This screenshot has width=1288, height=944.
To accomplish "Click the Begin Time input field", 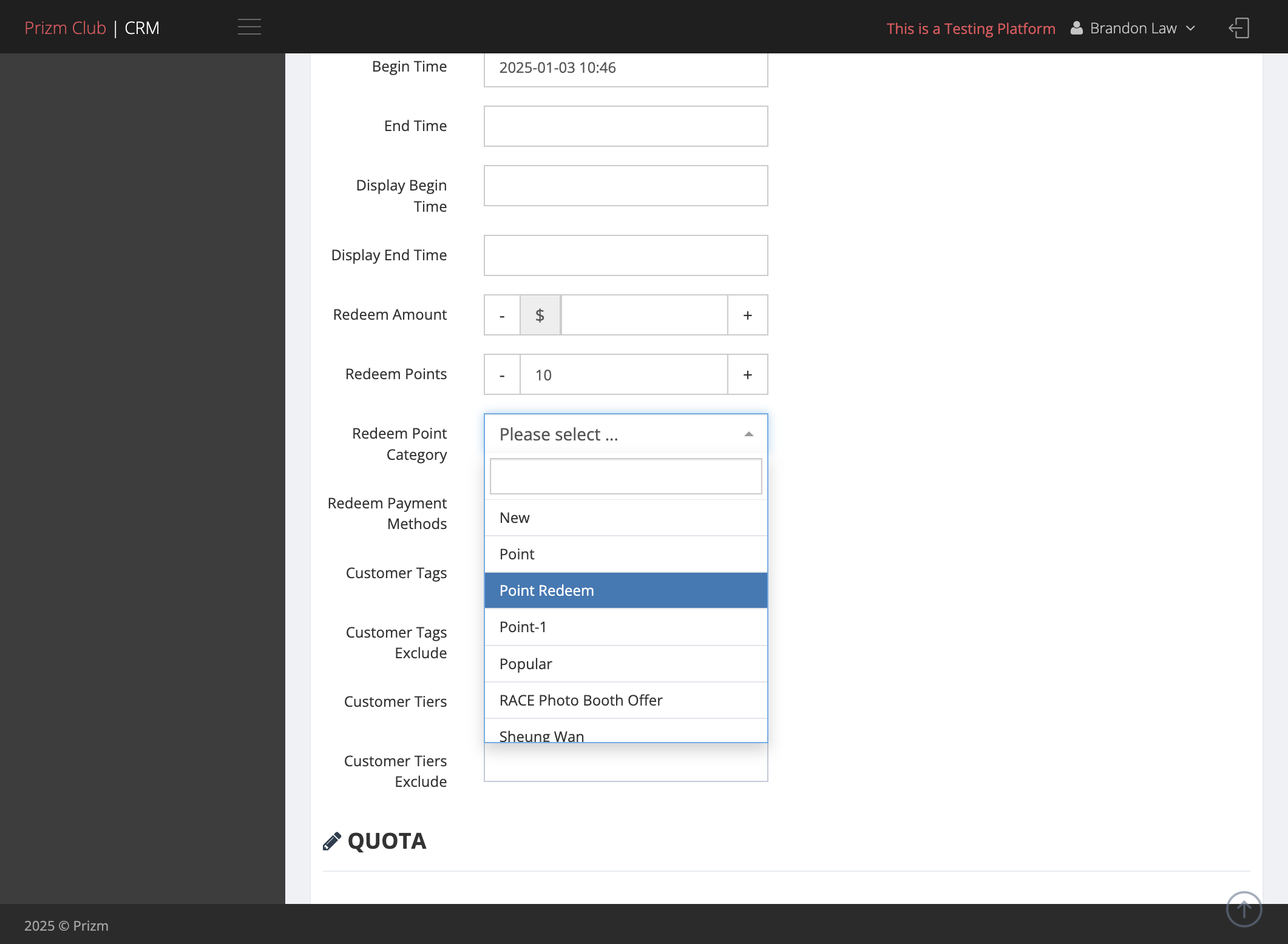I will pyautogui.click(x=626, y=69).
